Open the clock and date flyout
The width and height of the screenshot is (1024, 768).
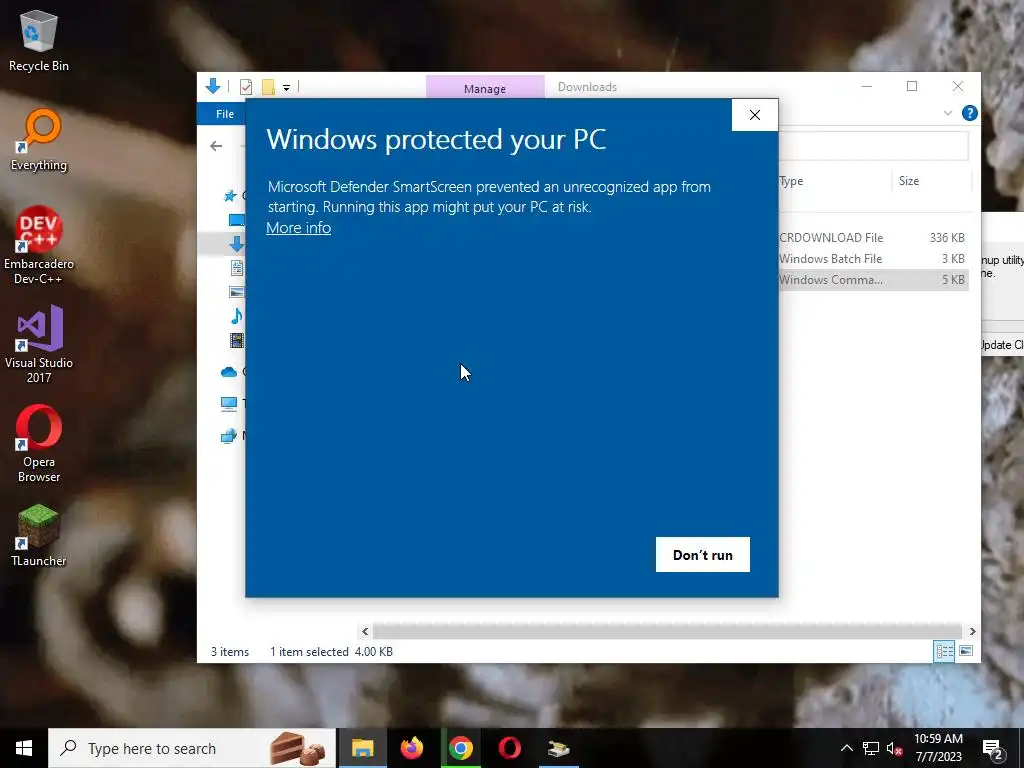938,748
